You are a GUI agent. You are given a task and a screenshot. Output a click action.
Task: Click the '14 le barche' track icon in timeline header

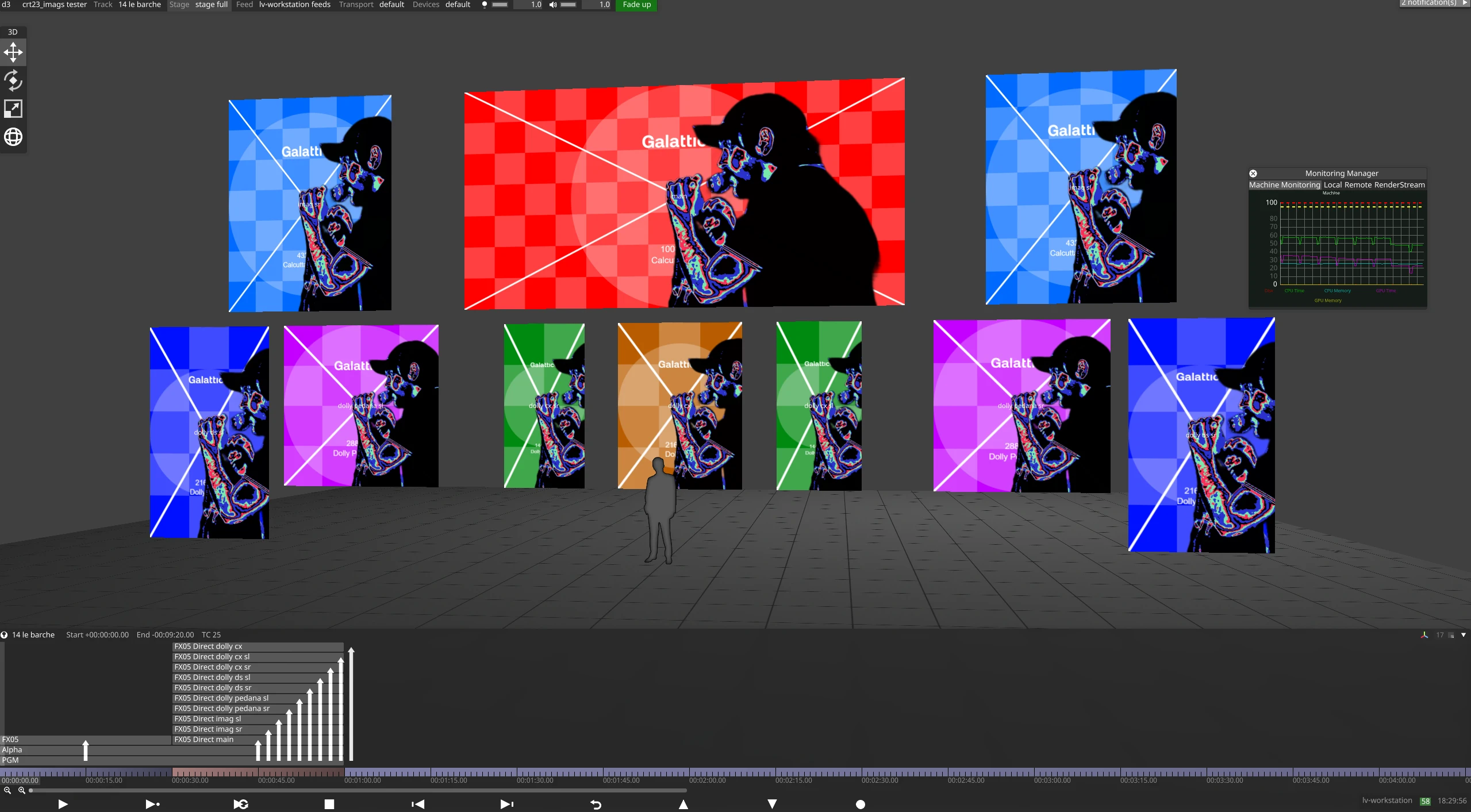pyautogui.click(x=4, y=635)
